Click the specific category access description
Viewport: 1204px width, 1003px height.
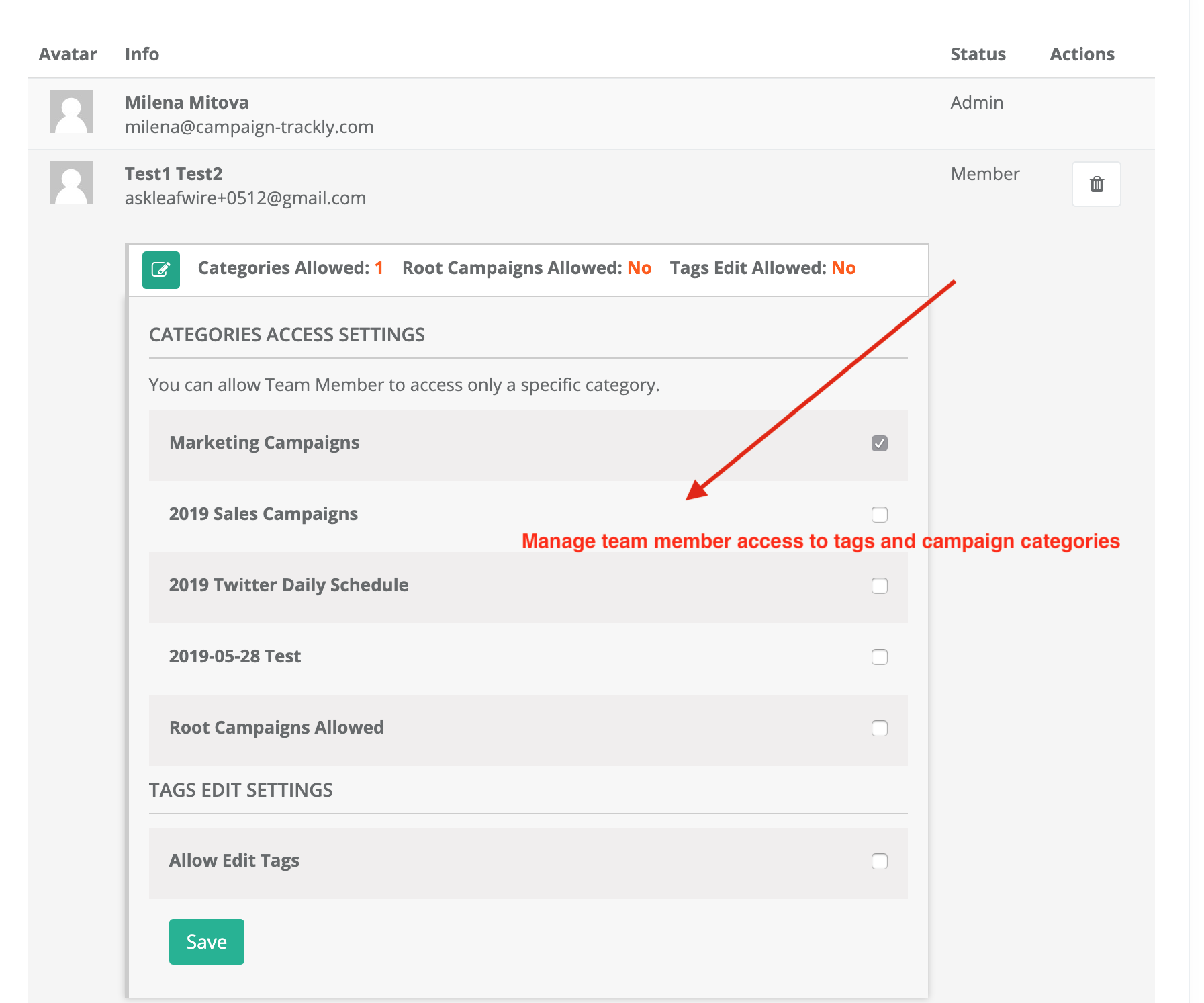point(404,385)
